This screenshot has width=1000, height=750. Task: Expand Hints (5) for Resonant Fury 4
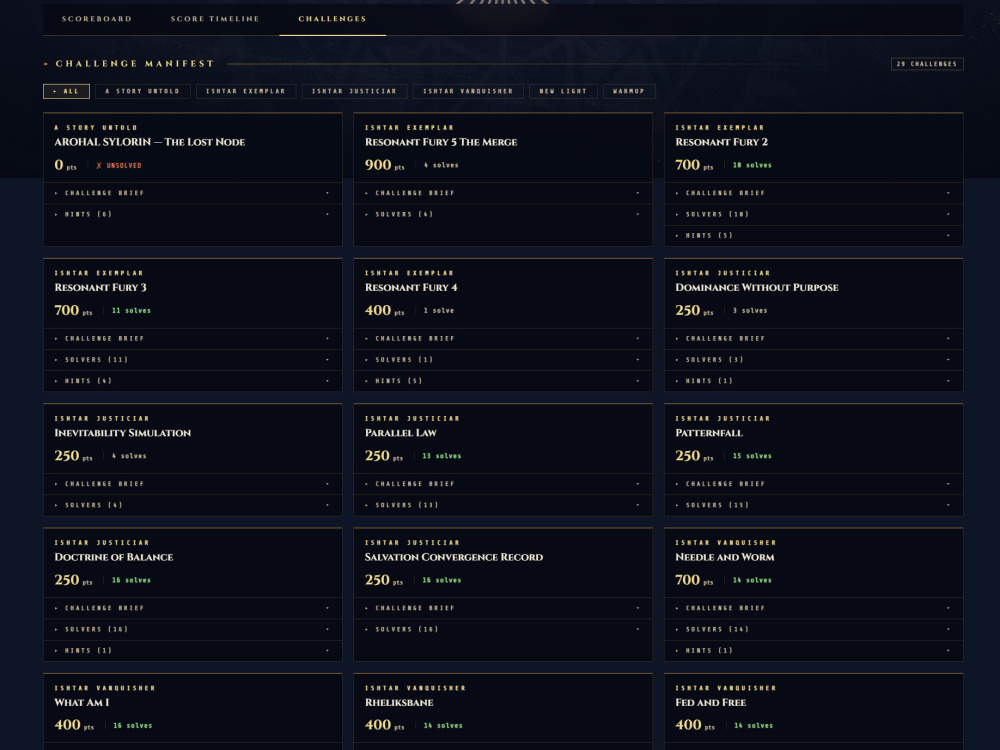coord(503,381)
